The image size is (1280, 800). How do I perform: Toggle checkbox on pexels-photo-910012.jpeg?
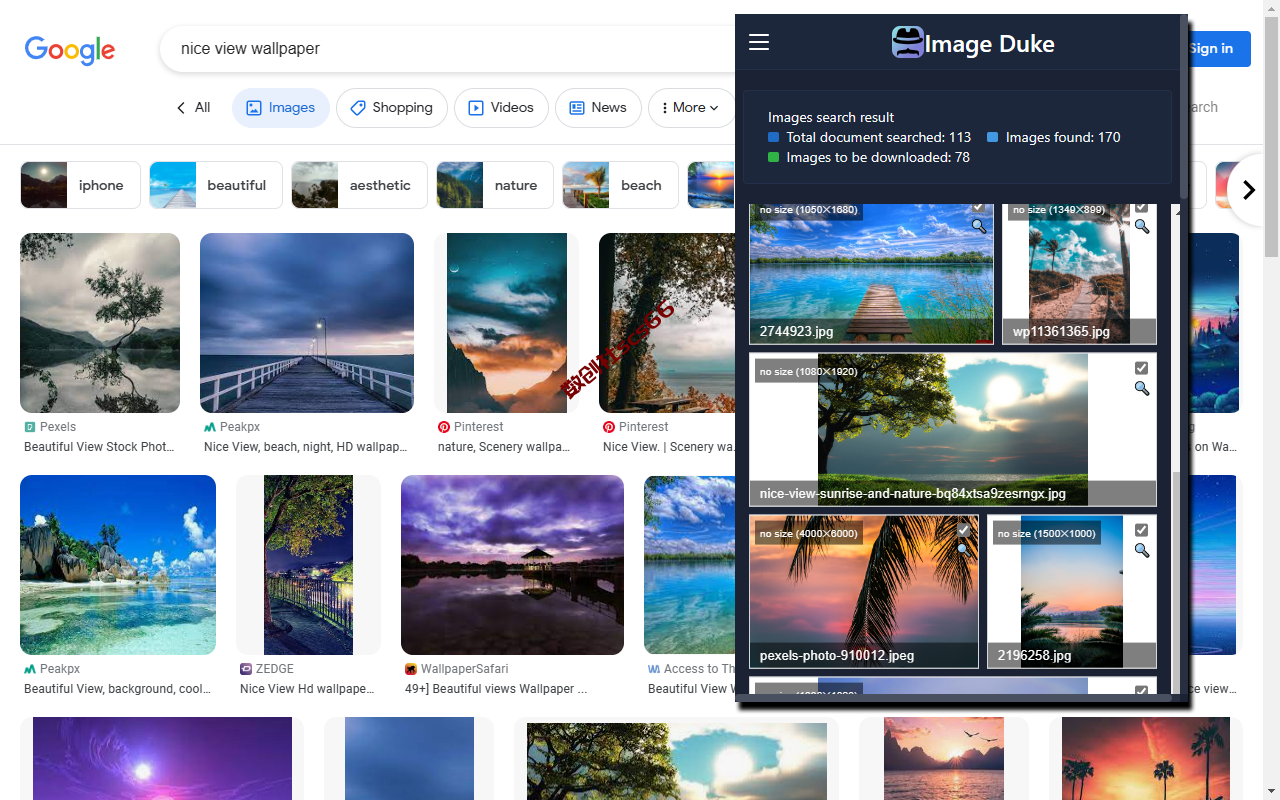[x=963, y=529]
